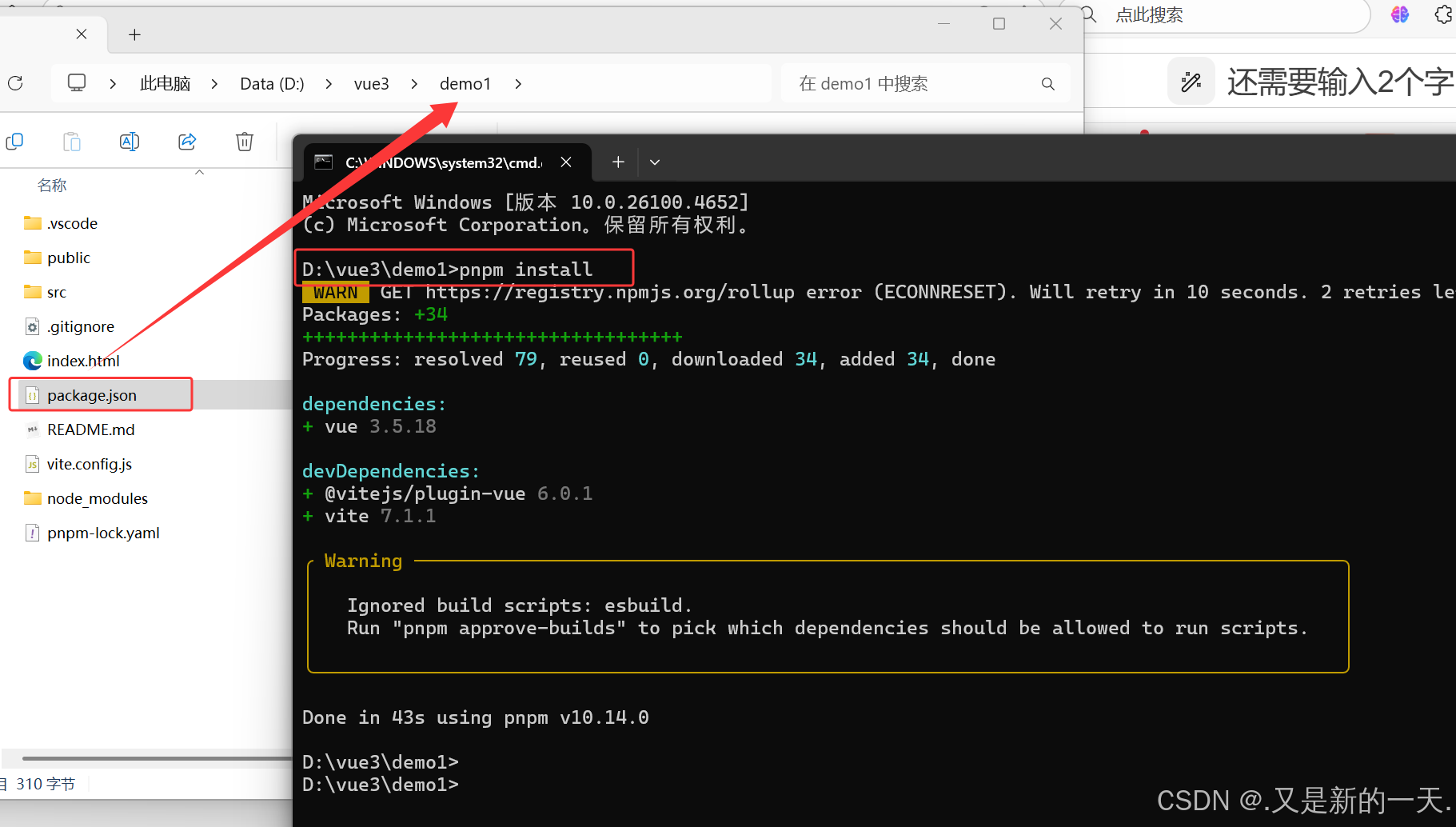
Task: Expand chevron after 此电脑 breadcrumb
Action: (214, 84)
